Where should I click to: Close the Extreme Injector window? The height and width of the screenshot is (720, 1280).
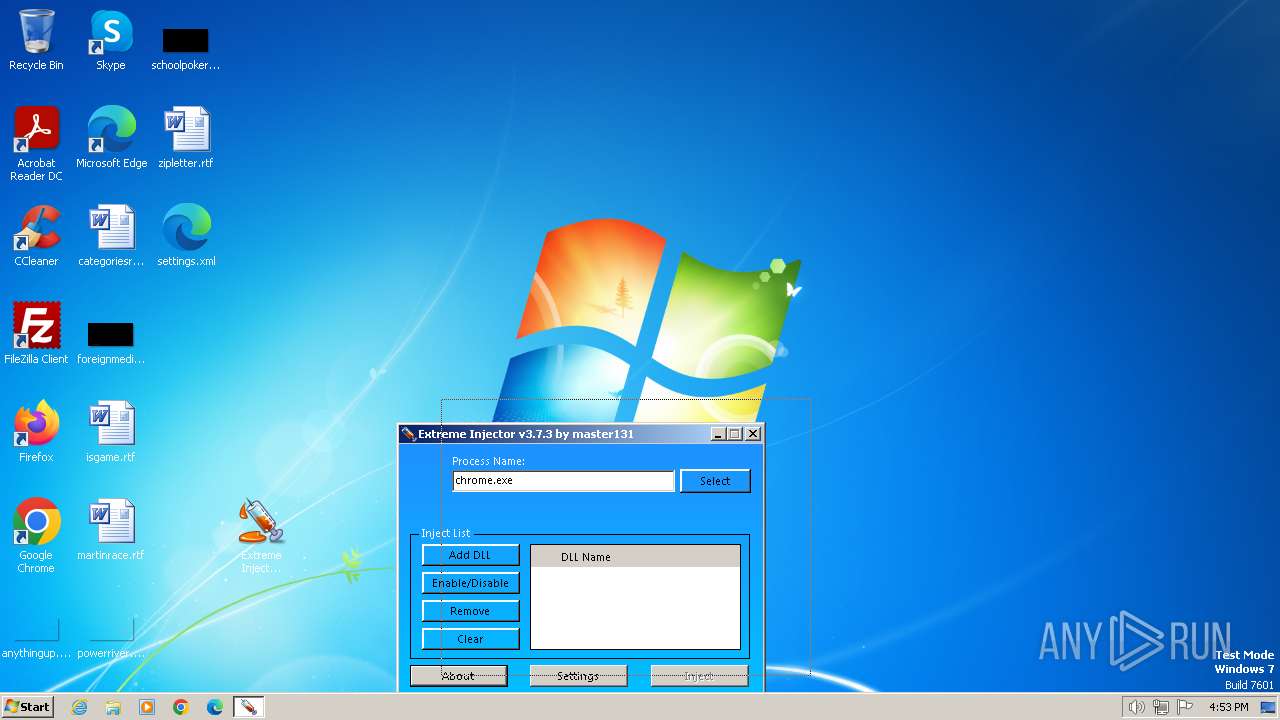pos(753,434)
